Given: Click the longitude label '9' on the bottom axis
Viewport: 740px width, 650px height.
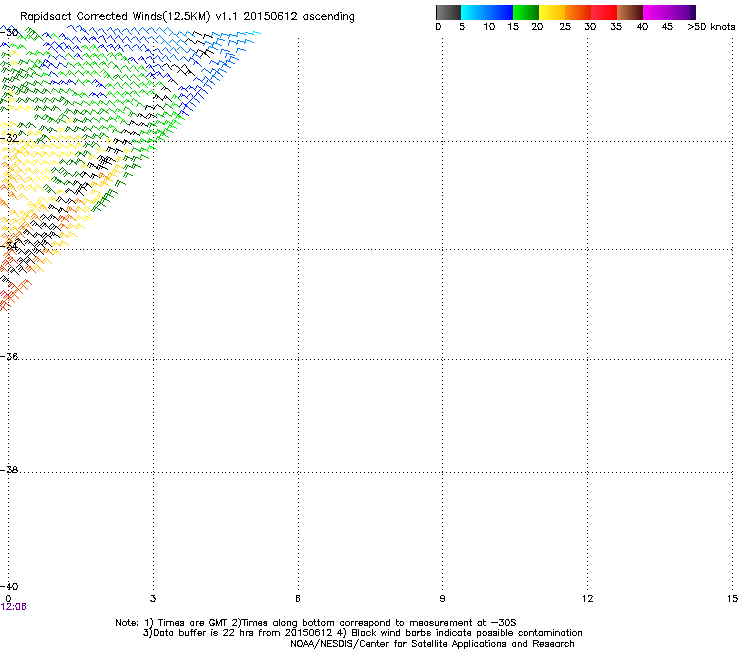Looking at the screenshot, I should click(442, 599).
